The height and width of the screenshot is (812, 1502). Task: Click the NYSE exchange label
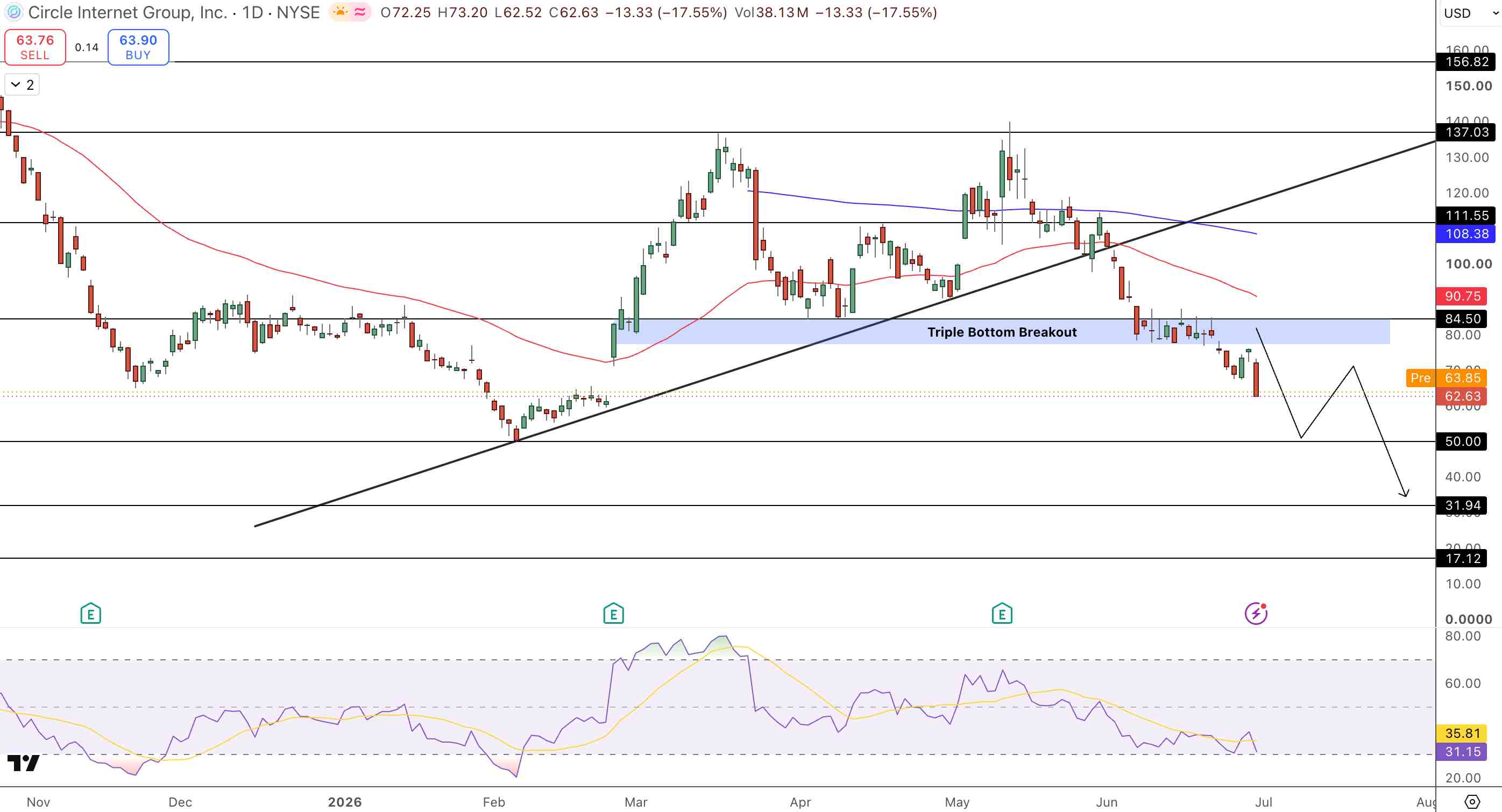pyautogui.click(x=297, y=12)
